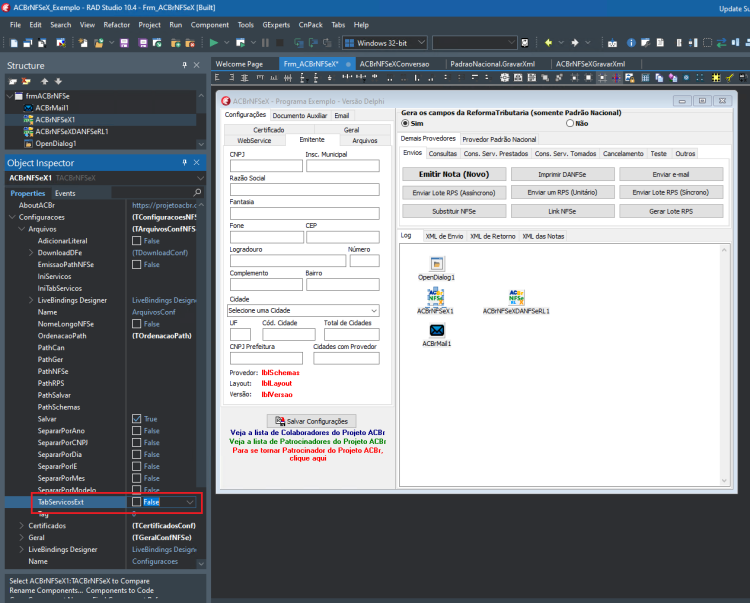Click the green Run button in the toolbar
Screen dimensions: 750x603
pyautogui.click(x=214, y=43)
